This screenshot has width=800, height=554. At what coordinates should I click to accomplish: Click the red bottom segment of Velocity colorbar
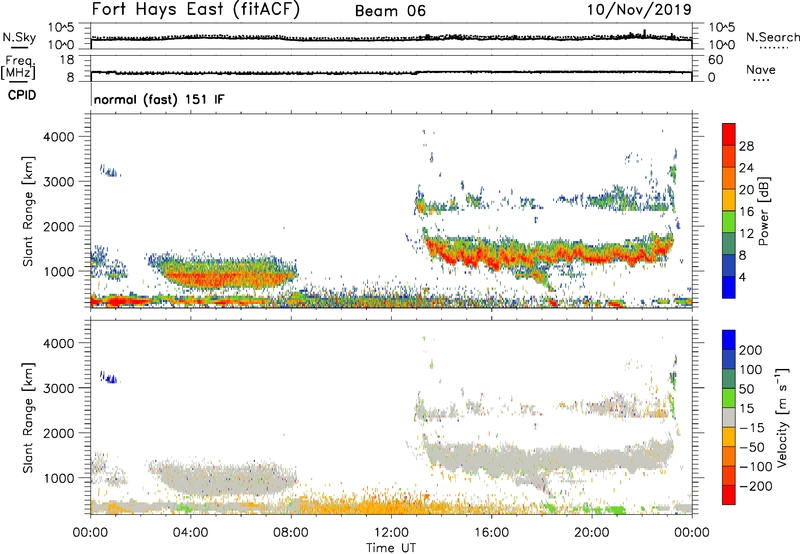pyautogui.click(x=729, y=495)
